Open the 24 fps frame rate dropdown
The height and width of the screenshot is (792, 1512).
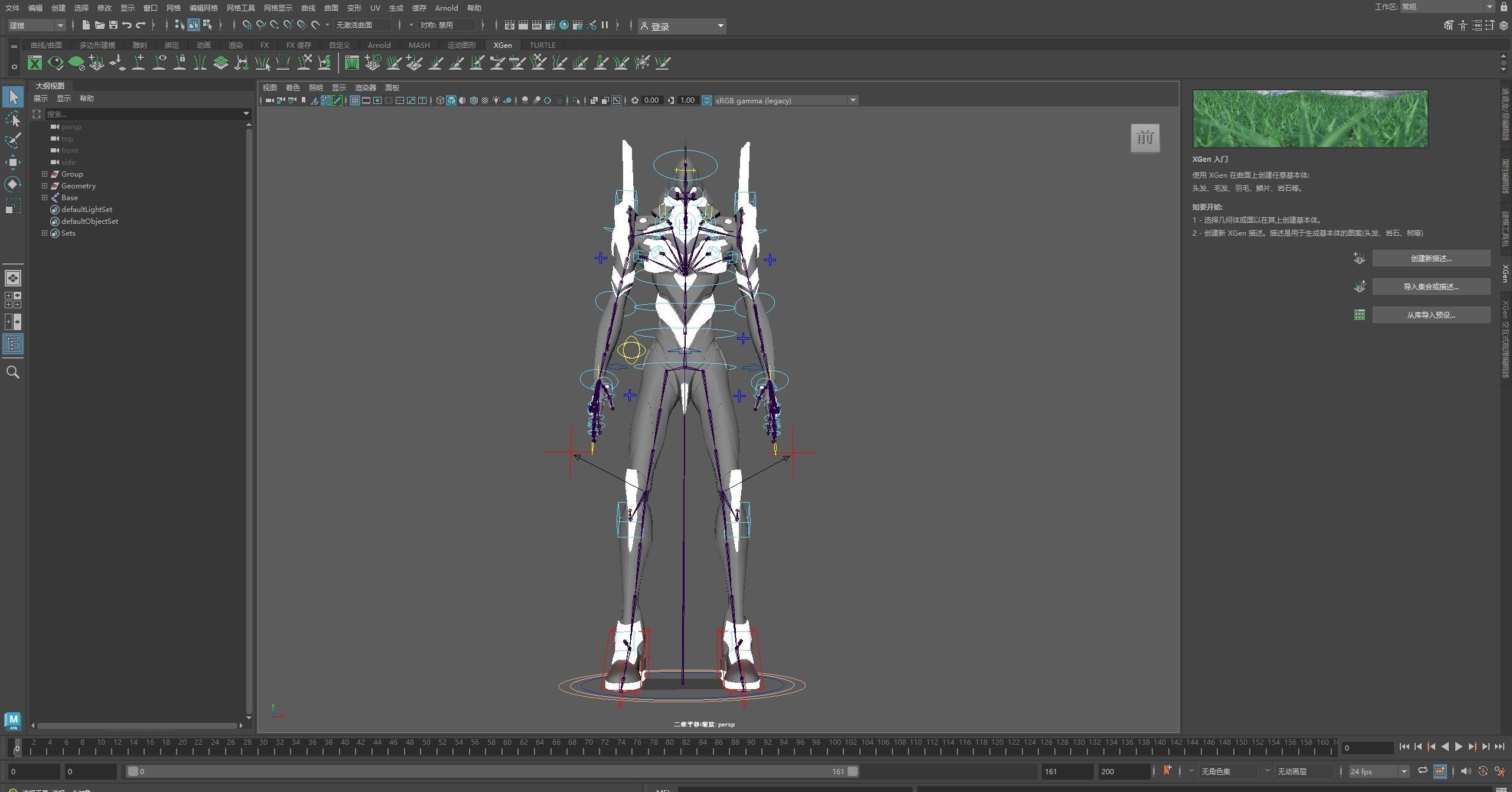click(x=1378, y=771)
